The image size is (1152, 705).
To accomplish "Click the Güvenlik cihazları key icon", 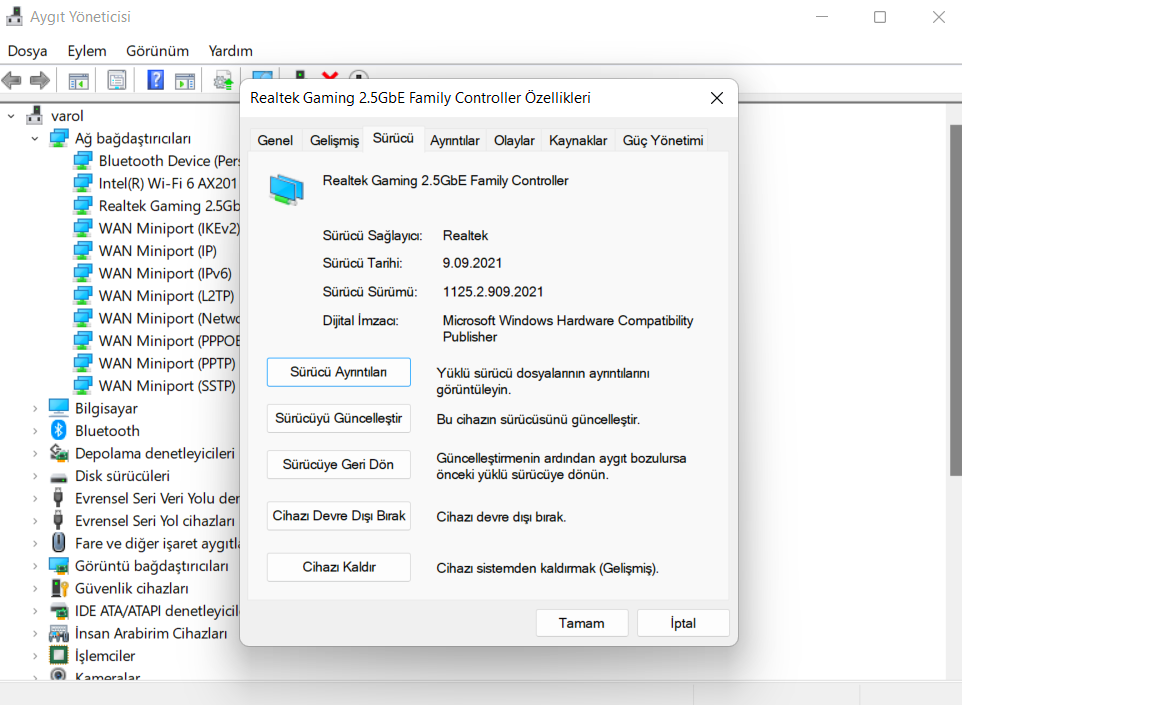I will pos(59,588).
